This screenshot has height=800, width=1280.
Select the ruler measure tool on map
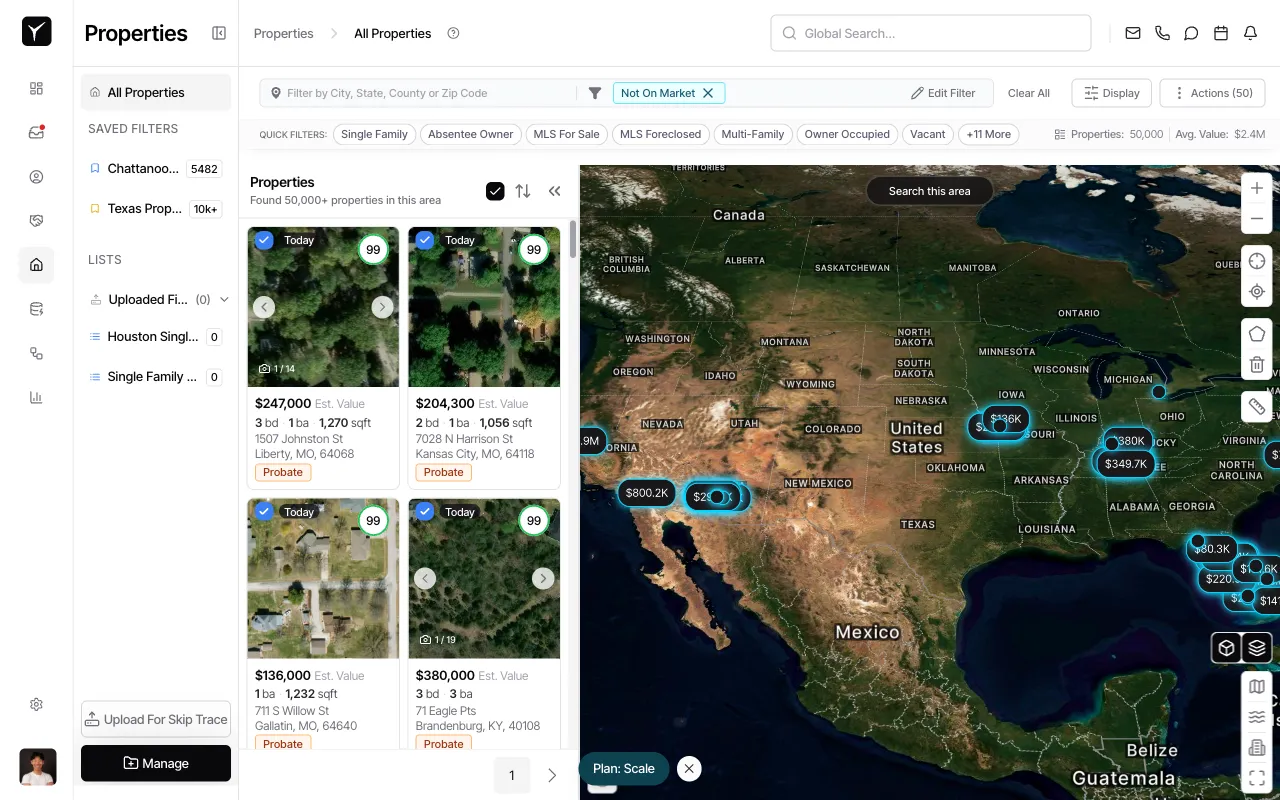(1257, 406)
